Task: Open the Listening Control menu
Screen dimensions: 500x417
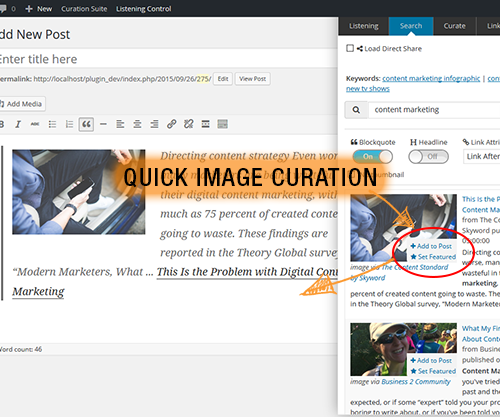Action: point(143,9)
